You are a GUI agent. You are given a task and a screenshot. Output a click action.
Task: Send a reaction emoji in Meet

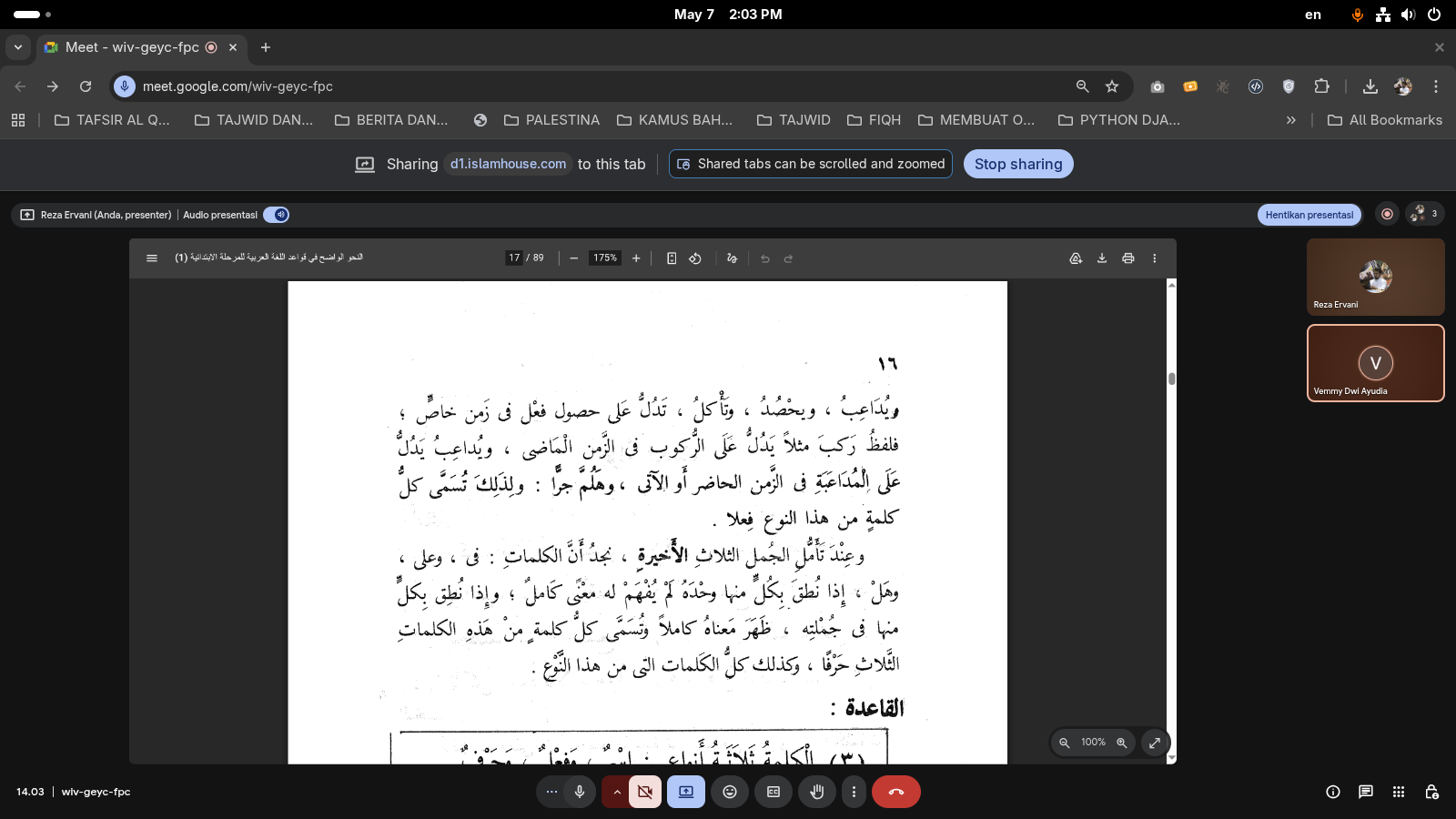point(730,792)
